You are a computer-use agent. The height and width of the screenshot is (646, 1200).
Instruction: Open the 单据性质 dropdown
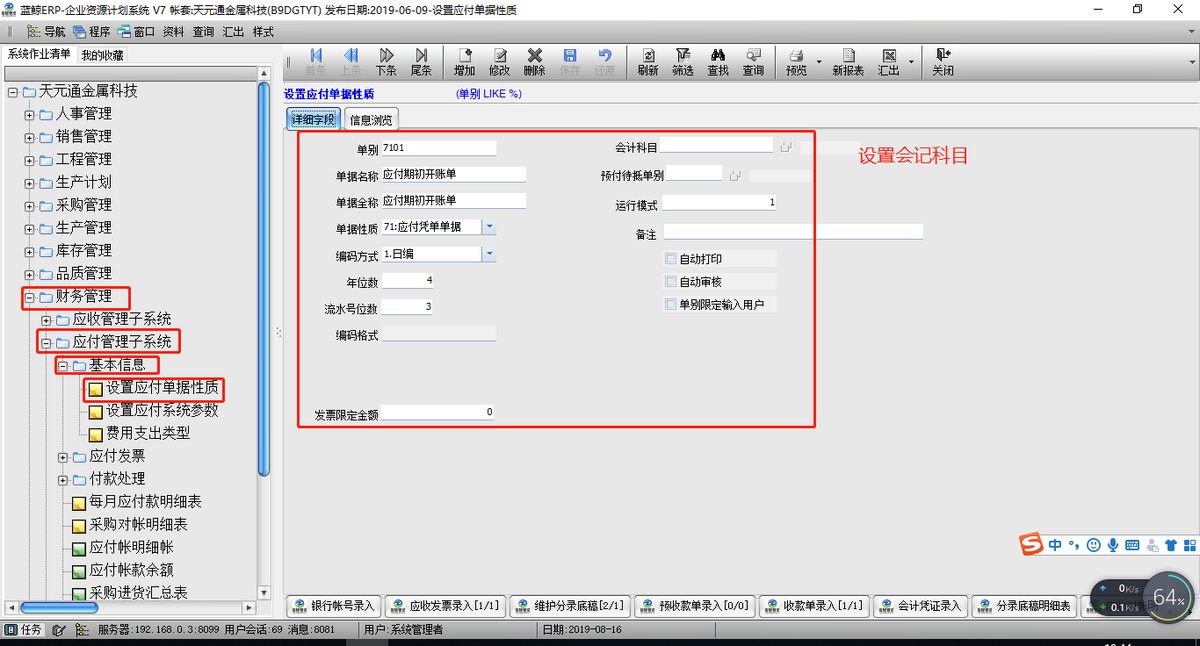point(489,227)
